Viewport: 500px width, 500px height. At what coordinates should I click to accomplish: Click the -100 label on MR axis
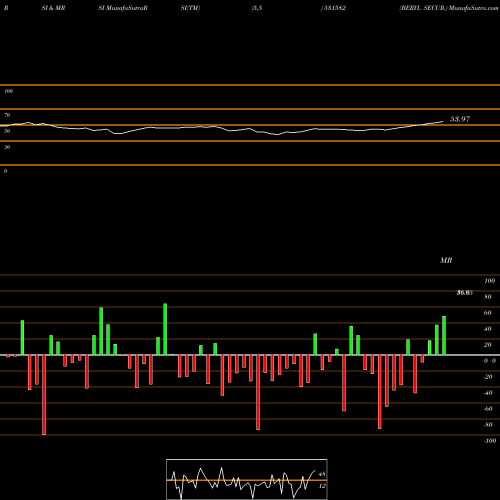click(490, 441)
